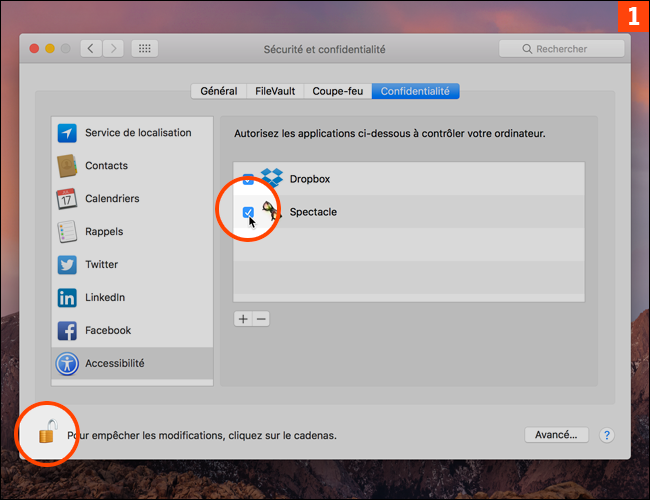The height and width of the screenshot is (500, 650).
Task: Click the LinkedIn icon
Action: point(67,298)
